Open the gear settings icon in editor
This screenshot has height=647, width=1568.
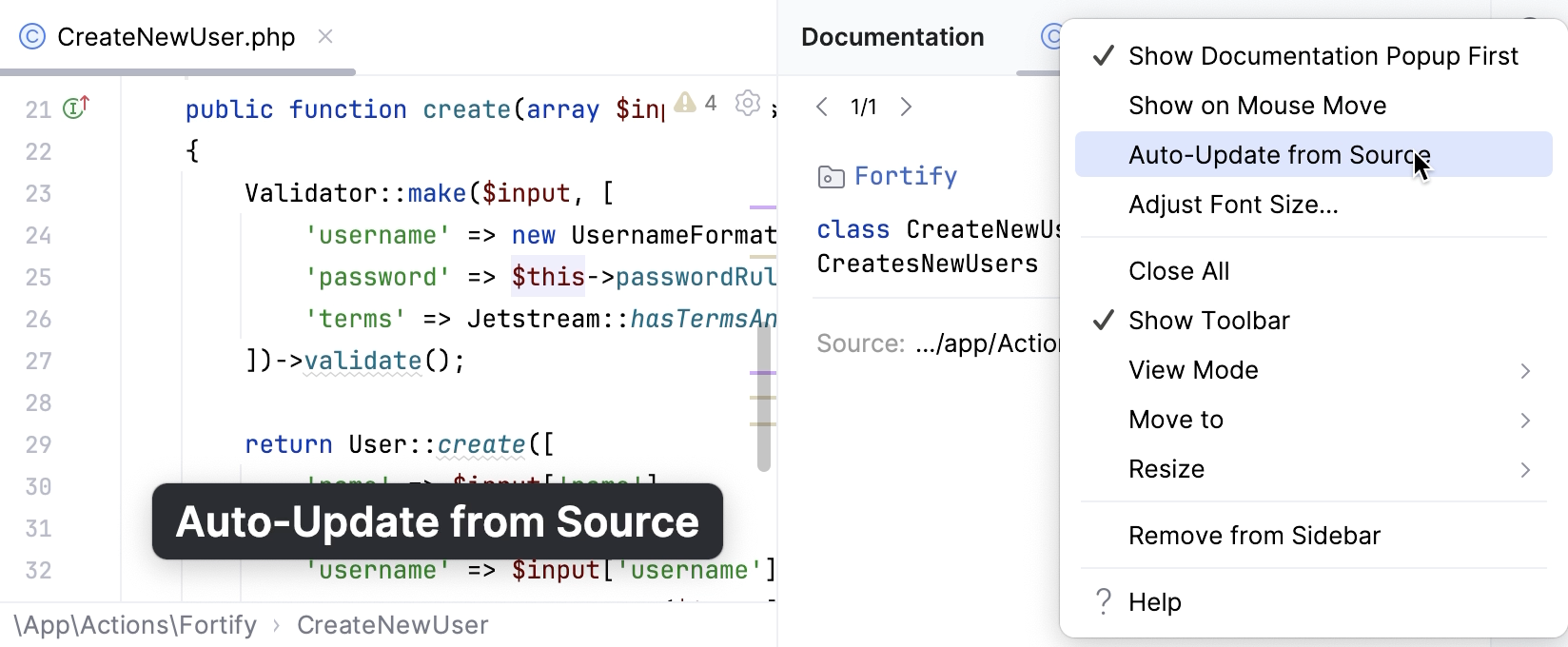tap(748, 103)
